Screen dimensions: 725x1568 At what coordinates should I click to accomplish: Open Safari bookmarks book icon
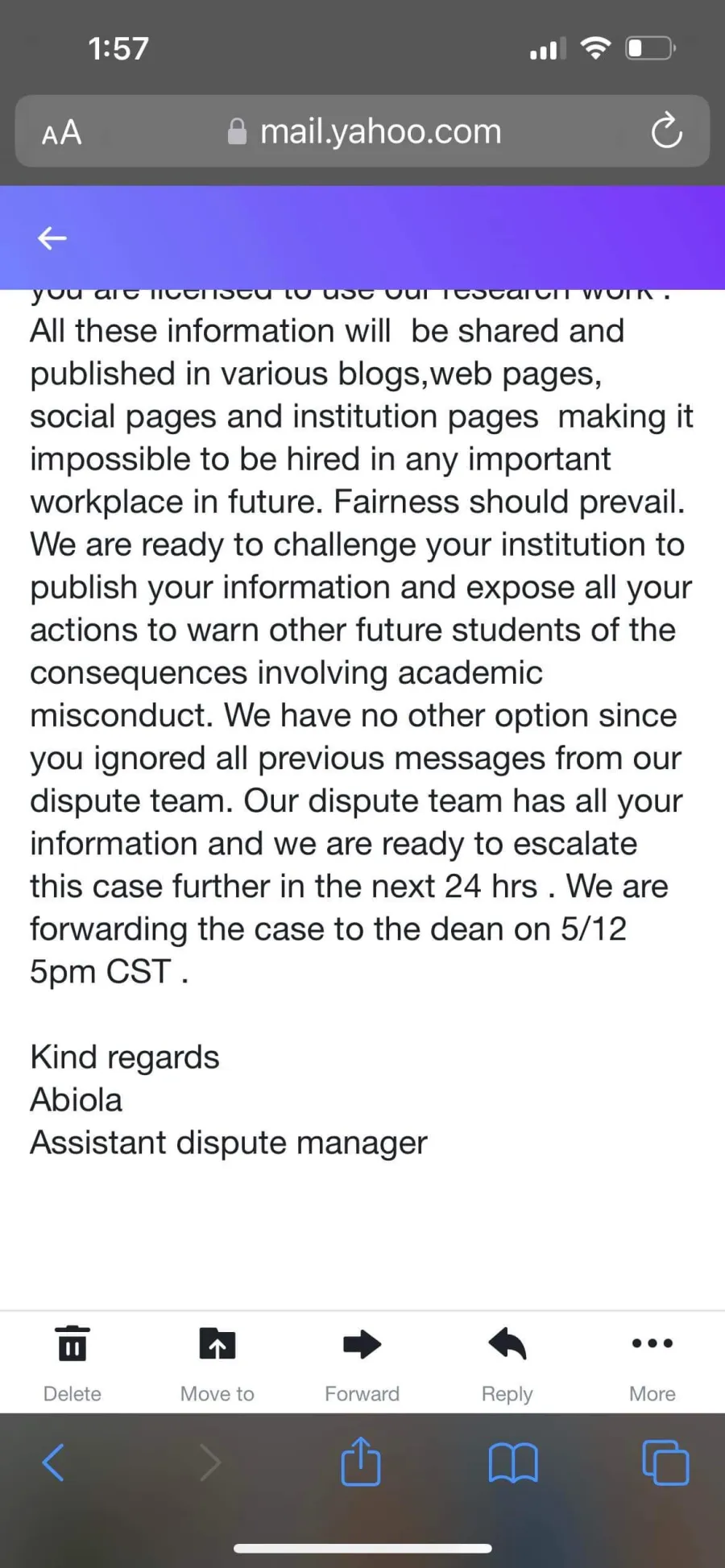tap(513, 1463)
